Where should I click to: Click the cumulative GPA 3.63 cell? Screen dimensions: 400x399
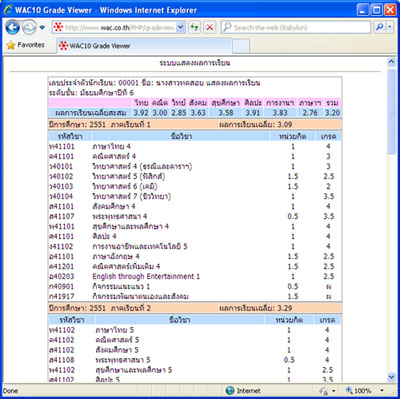pos(198,113)
